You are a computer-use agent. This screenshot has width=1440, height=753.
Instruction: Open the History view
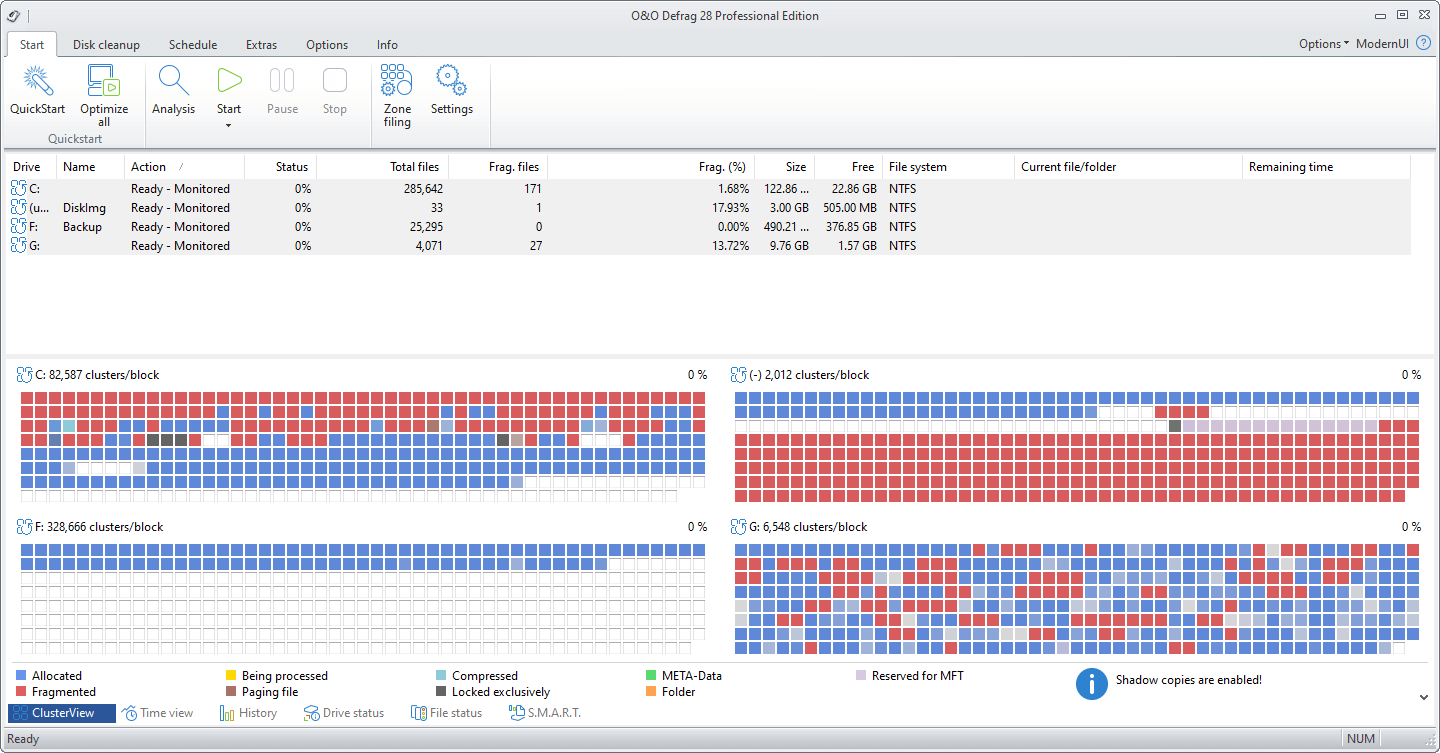coord(248,713)
